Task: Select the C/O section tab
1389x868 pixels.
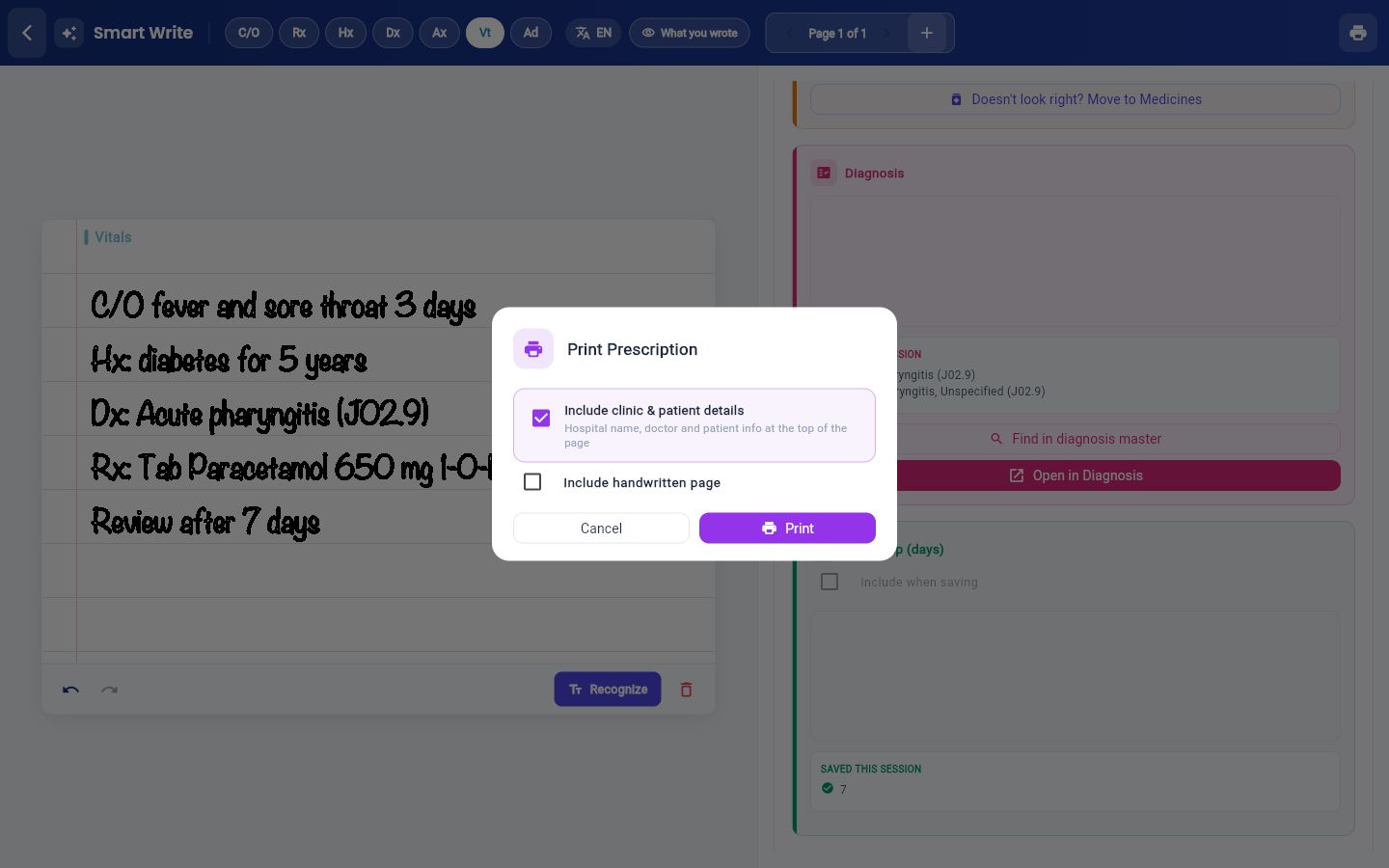Action: [x=249, y=33]
